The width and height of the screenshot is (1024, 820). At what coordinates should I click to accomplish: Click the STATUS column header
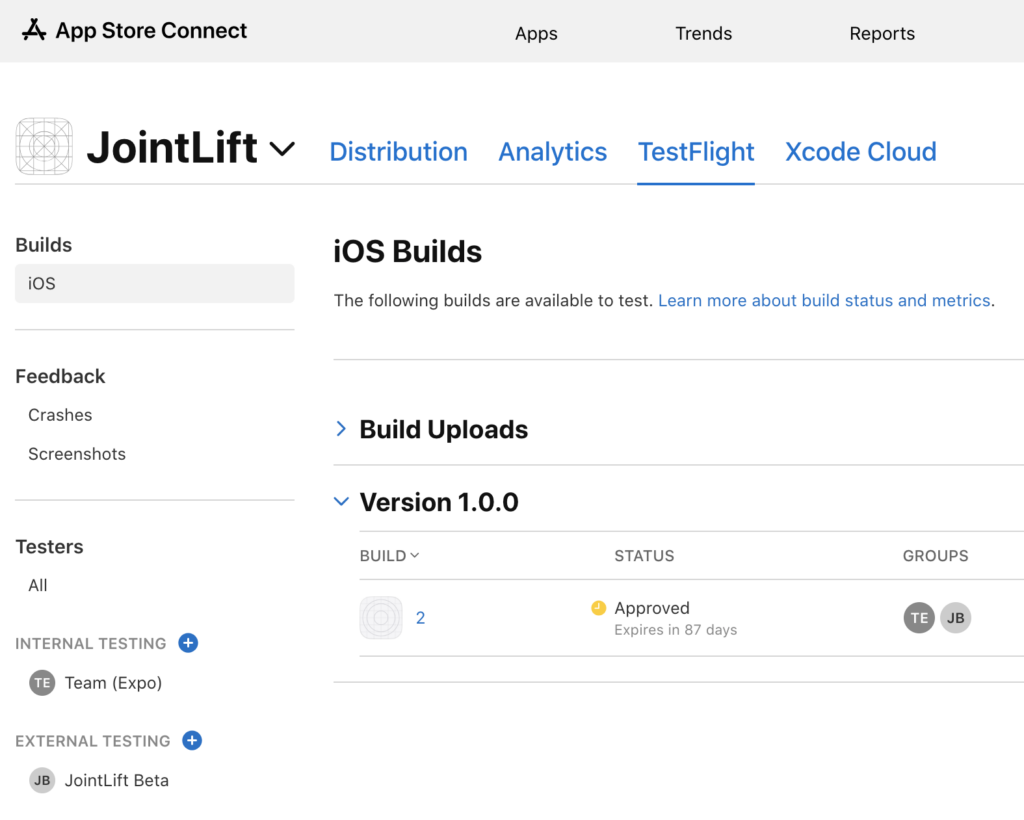point(644,556)
